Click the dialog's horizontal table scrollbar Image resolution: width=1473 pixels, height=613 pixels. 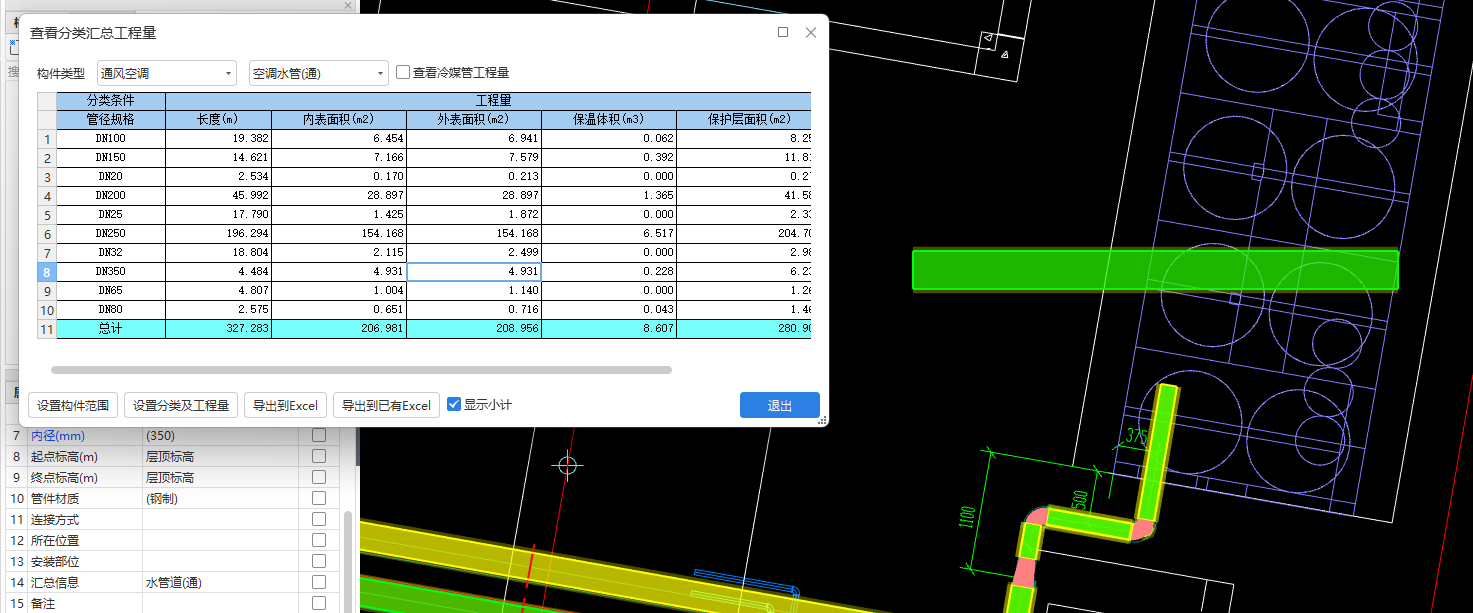click(361, 370)
